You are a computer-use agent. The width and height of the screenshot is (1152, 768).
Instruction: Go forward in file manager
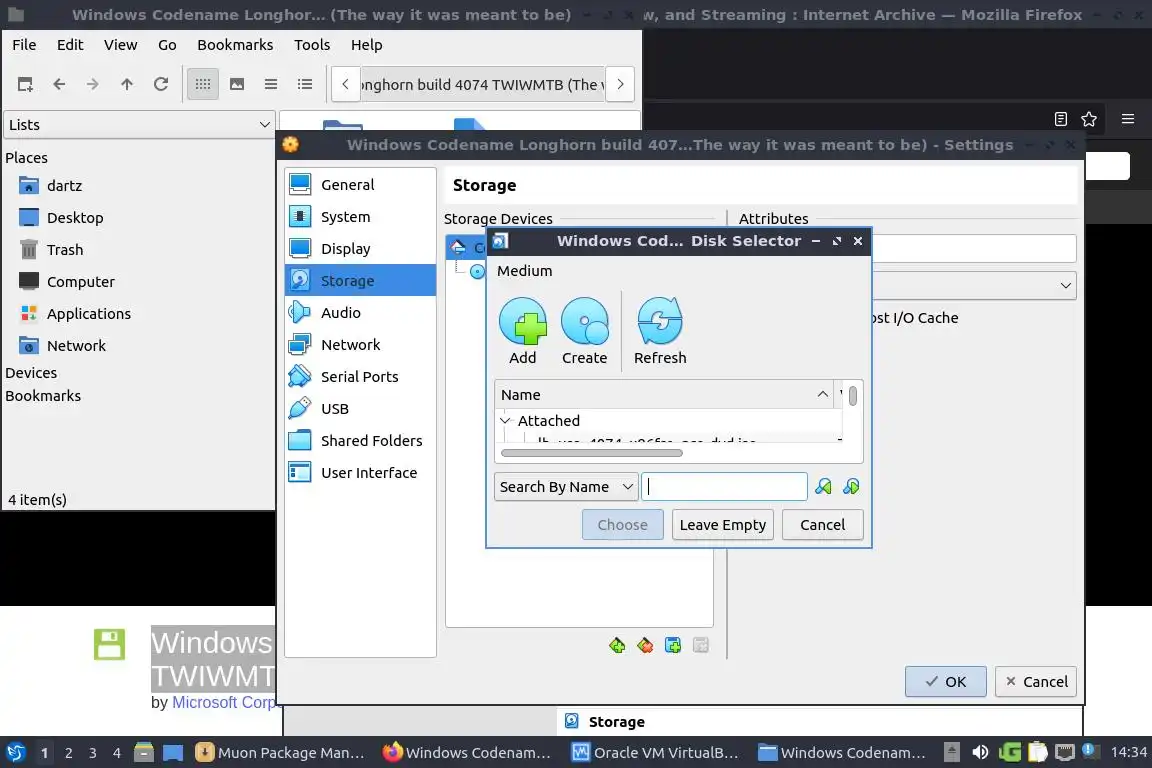click(93, 84)
